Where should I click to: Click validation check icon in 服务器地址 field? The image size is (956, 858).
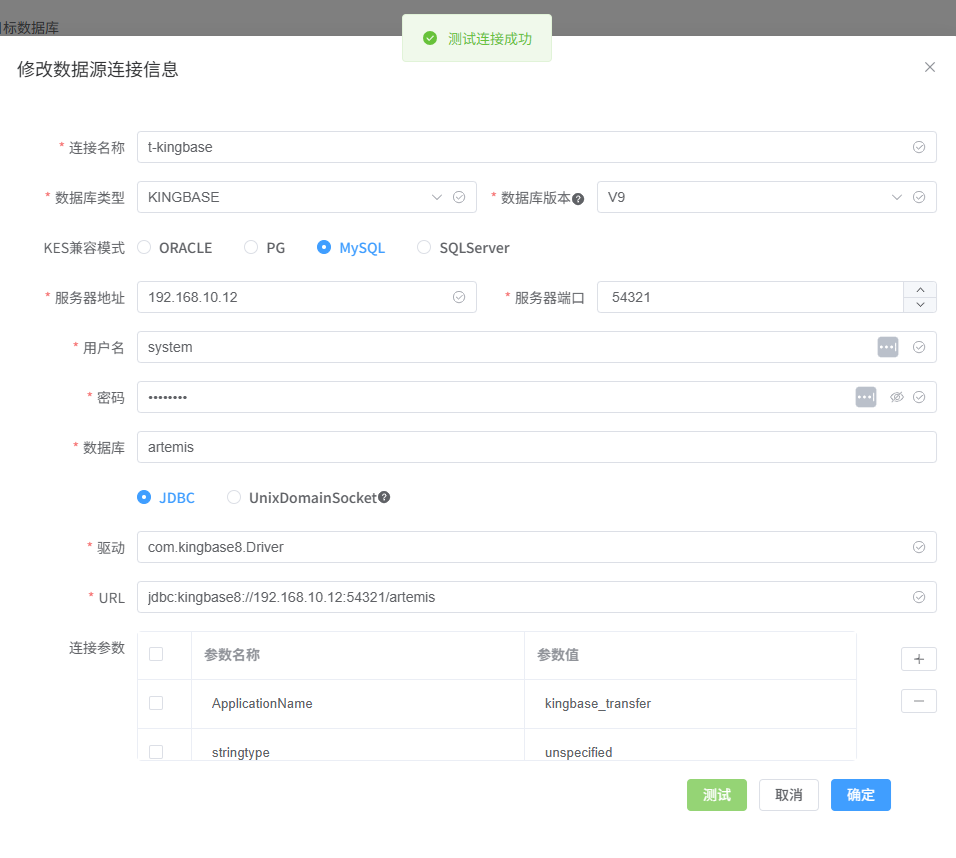click(x=459, y=297)
